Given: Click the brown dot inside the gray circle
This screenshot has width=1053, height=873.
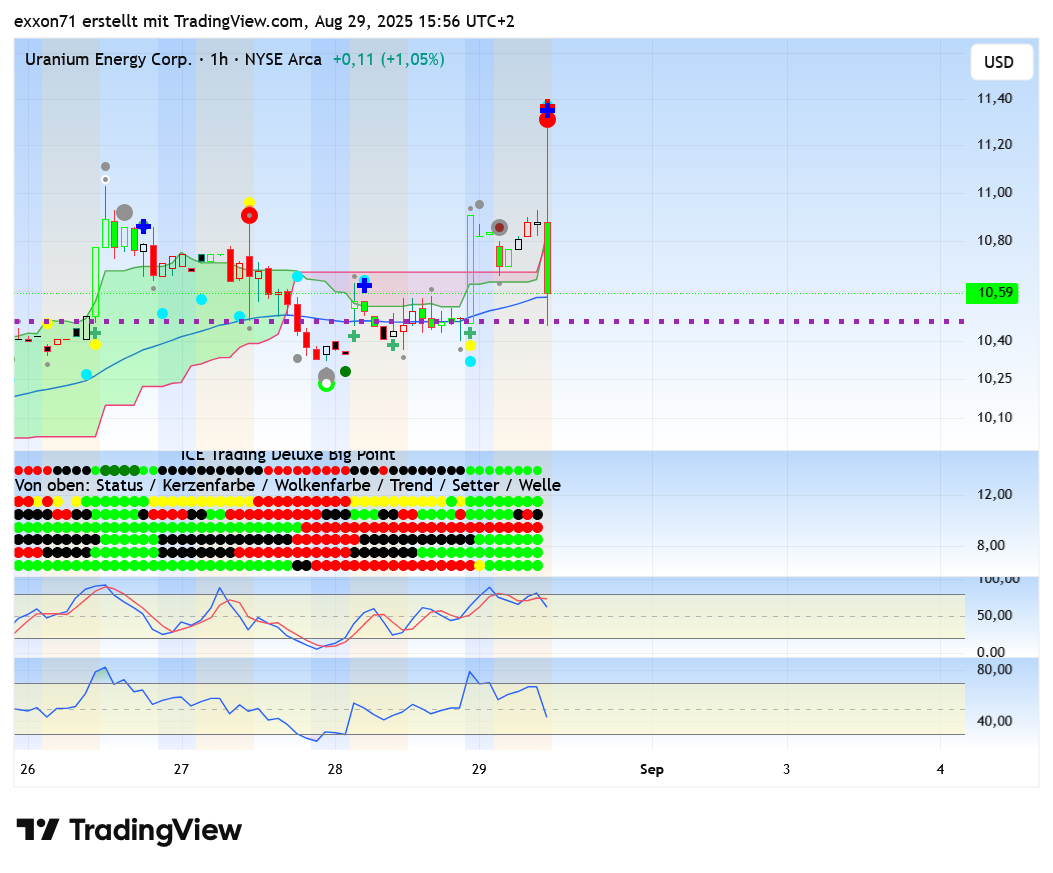Looking at the screenshot, I should point(499,228).
